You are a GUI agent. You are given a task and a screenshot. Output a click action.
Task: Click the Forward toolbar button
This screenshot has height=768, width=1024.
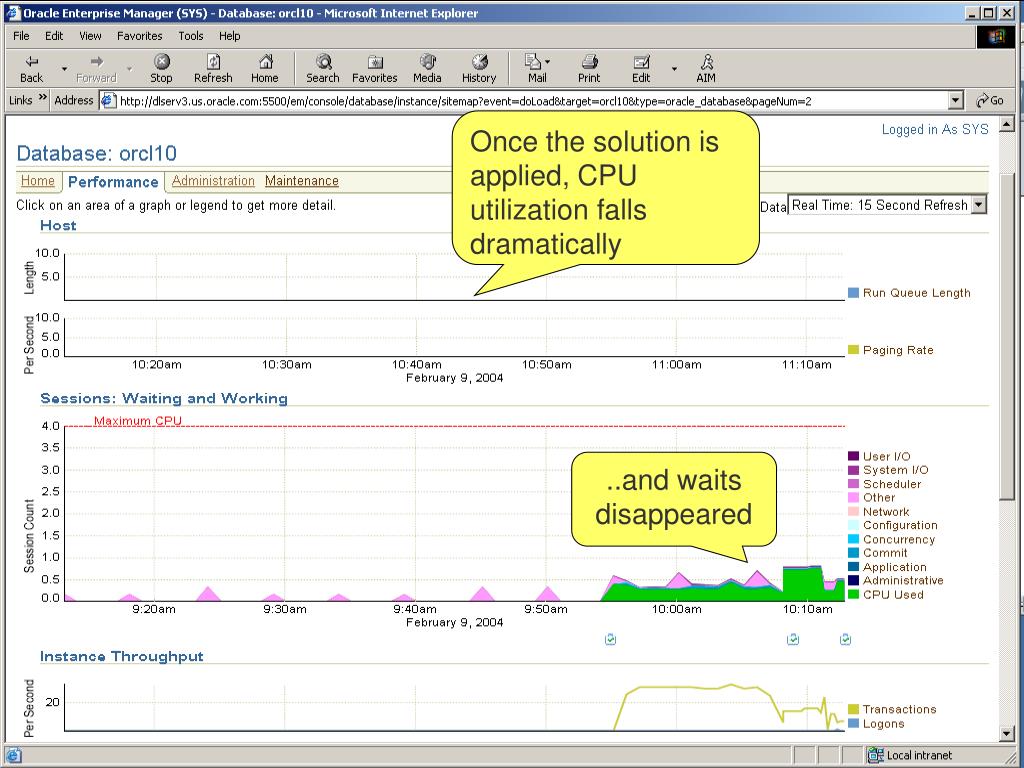[x=96, y=69]
